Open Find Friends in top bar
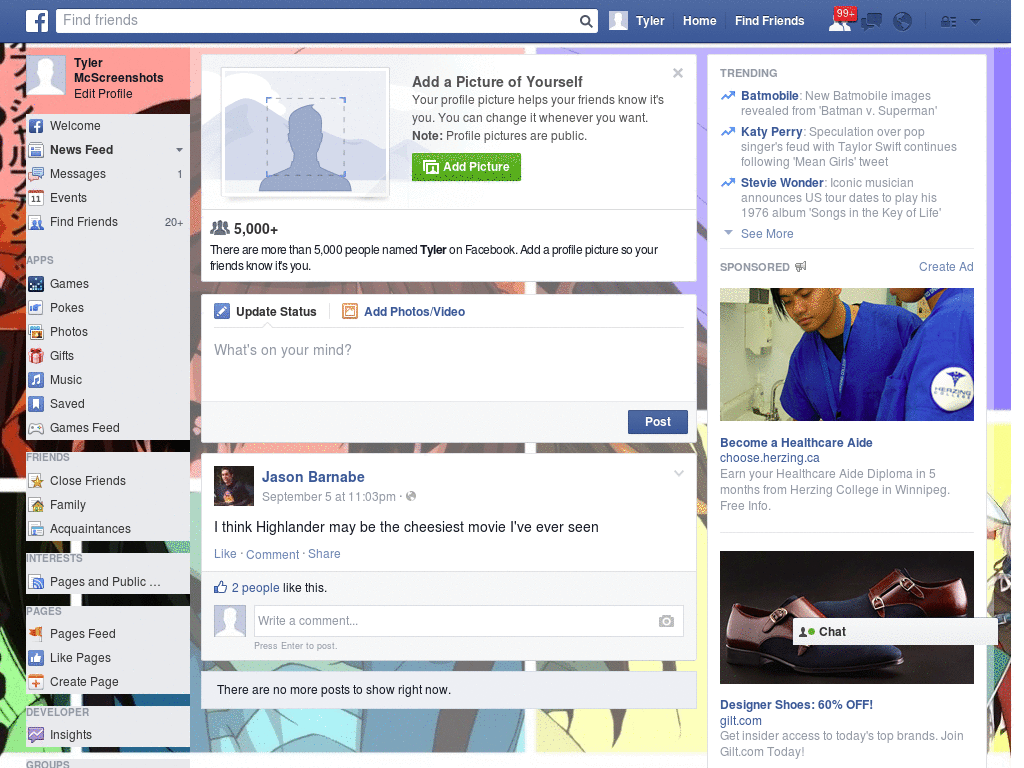 [769, 21]
